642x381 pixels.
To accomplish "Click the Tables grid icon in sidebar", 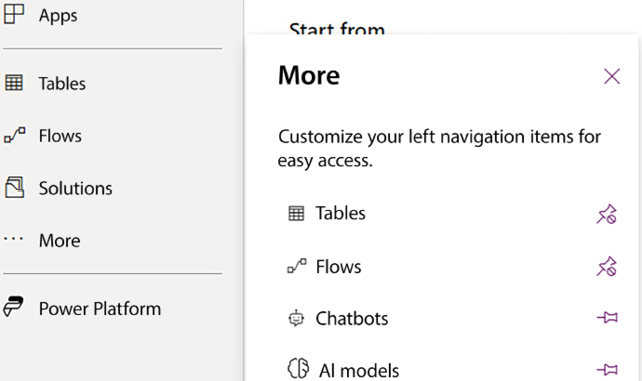I will tap(14, 83).
